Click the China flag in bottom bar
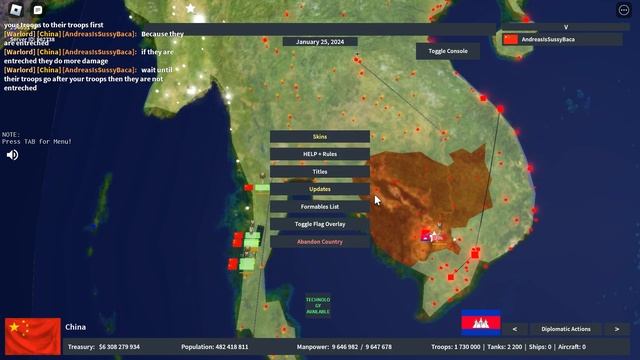The image size is (640, 360). [33, 336]
